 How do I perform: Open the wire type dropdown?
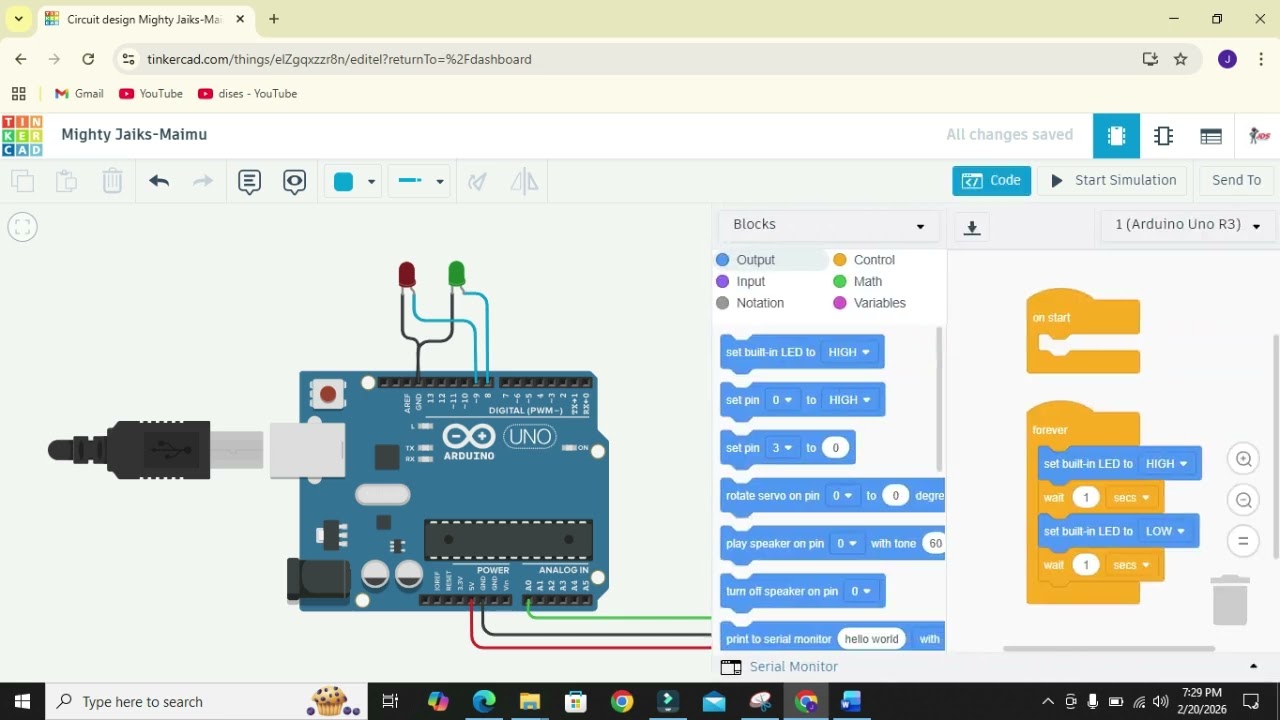click(x=420, y=181)
